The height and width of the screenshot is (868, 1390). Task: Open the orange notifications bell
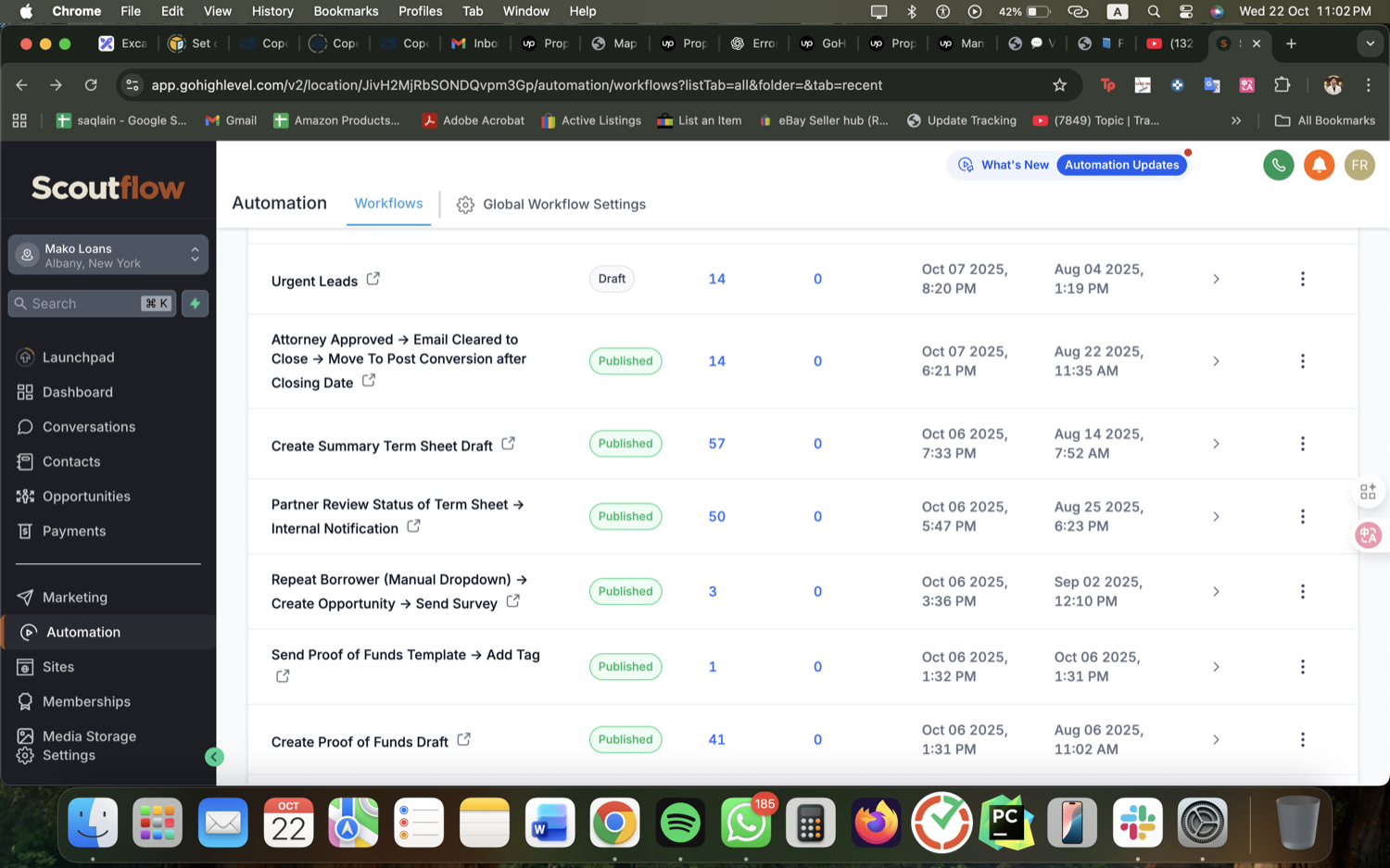[1319, 165]
